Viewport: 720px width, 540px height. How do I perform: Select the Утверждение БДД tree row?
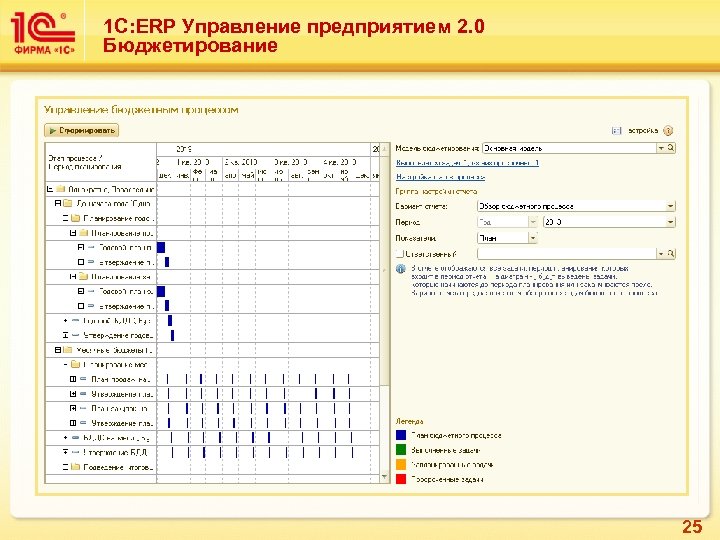[x=101, y=452]
